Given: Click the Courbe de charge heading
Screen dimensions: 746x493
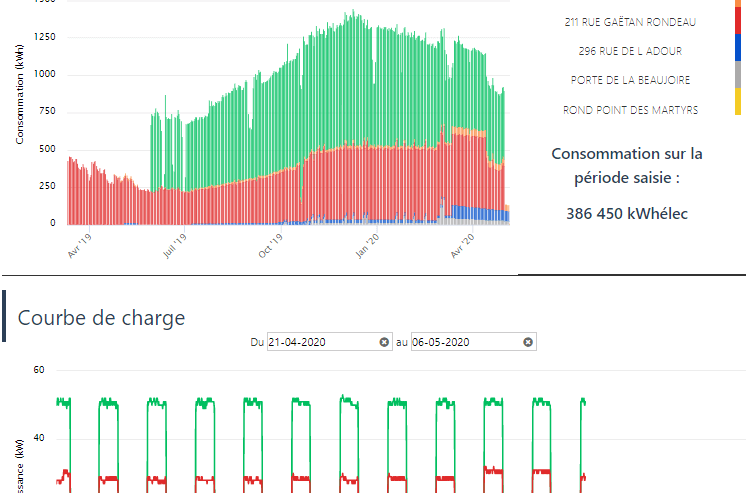Looking at the screenshot, I should click(x=101, y=318).
